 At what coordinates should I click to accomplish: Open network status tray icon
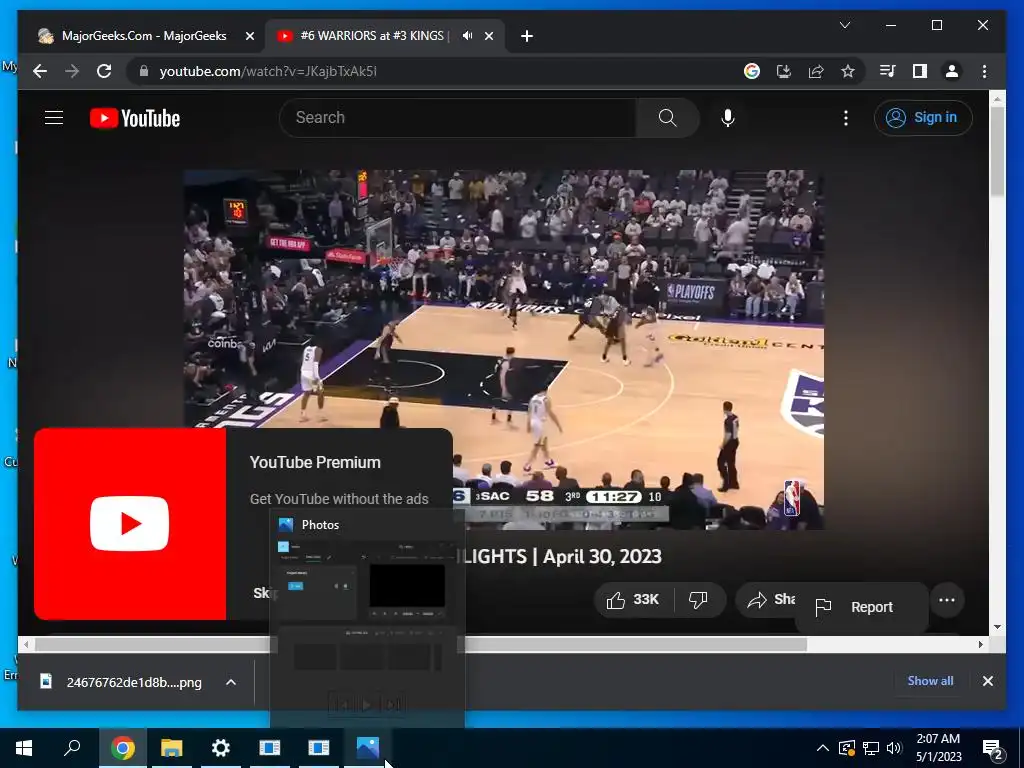[x=871, y=748]
